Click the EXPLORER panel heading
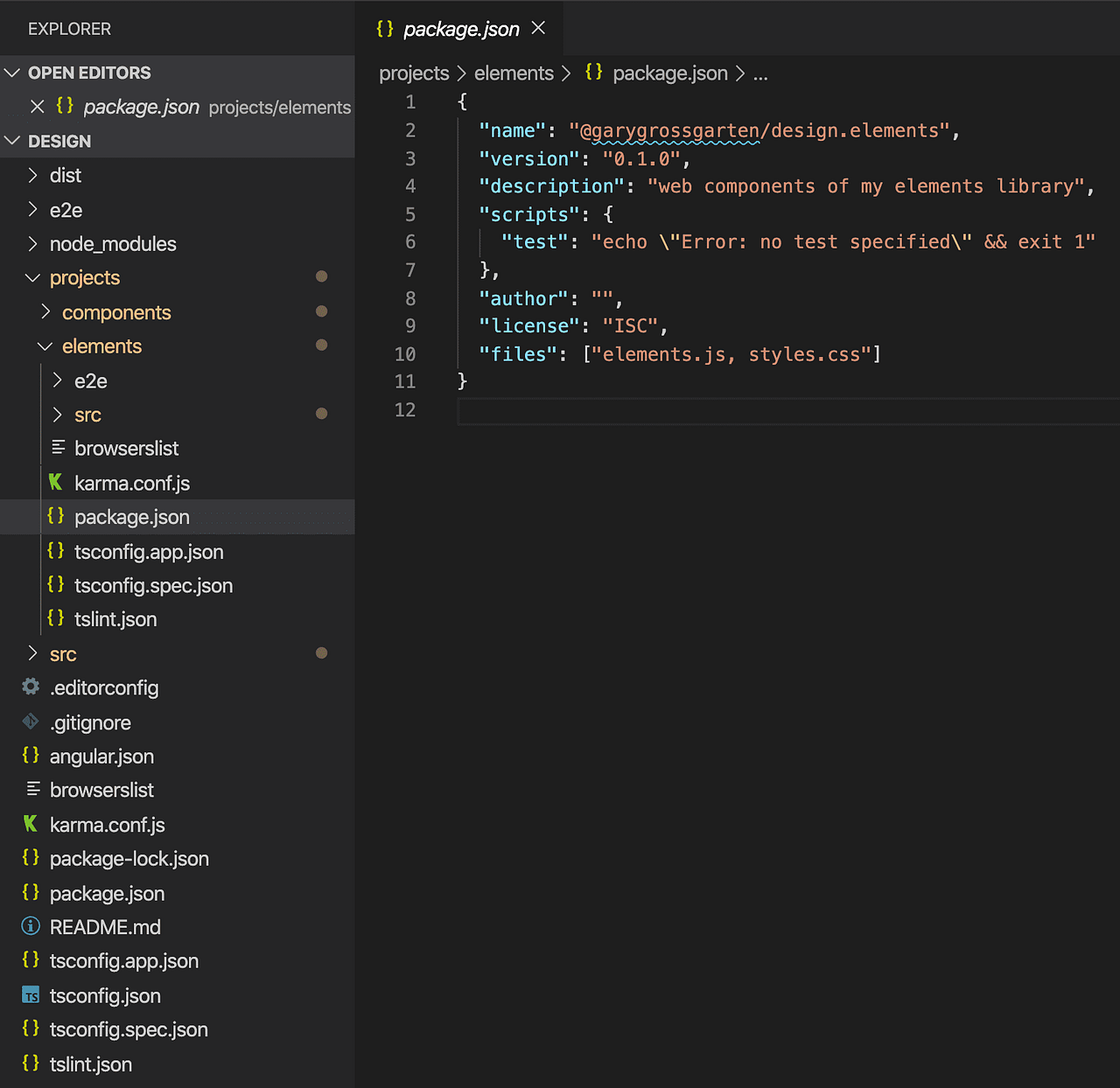 (70, 28)
